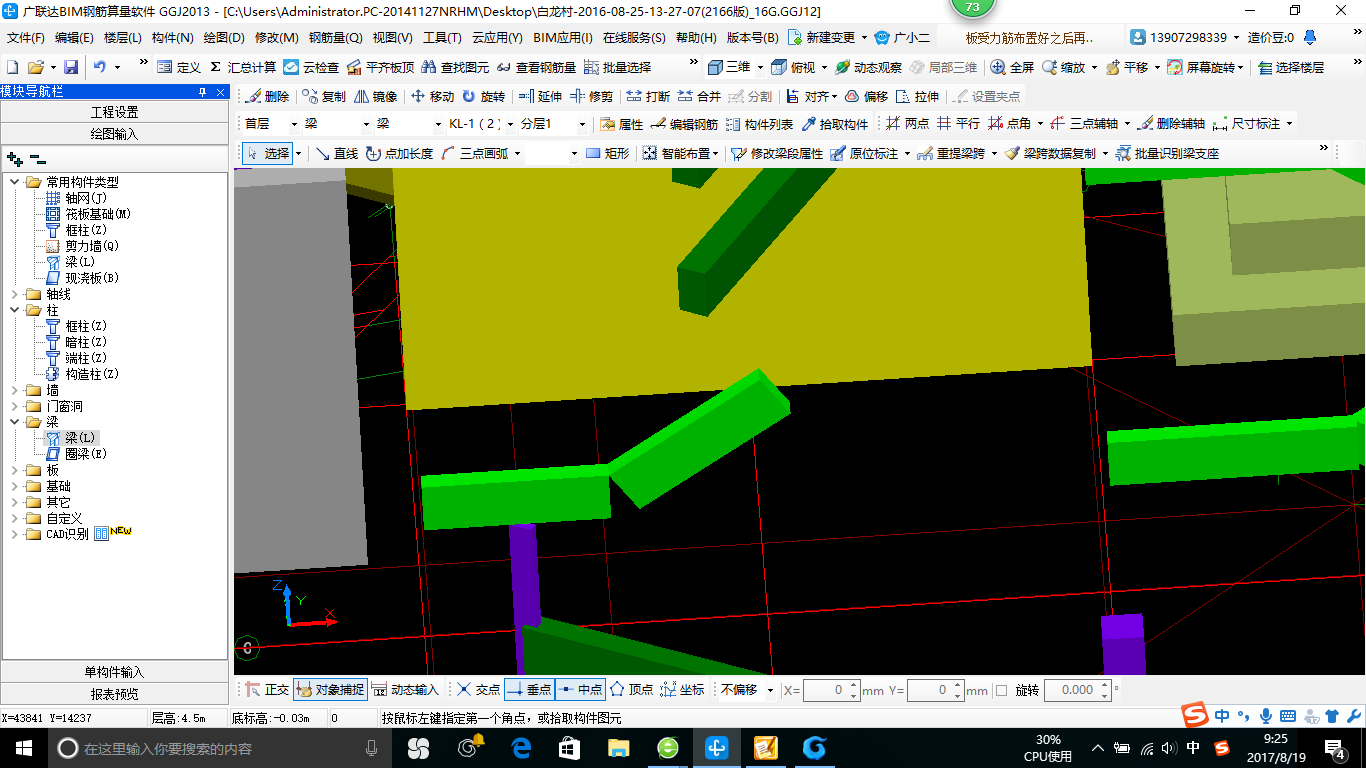Click the rotation angle input field
This screenshot has width=1366, height=768.
1077,690
